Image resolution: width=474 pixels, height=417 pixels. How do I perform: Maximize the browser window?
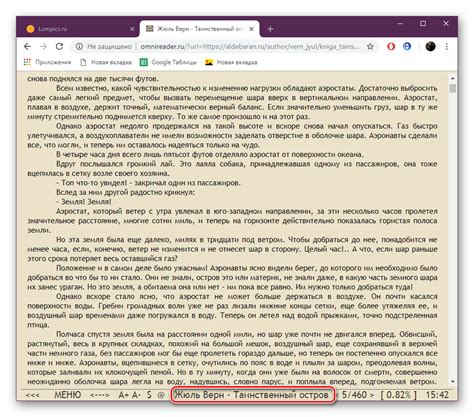pyautogui.click(x=423, y=24)
